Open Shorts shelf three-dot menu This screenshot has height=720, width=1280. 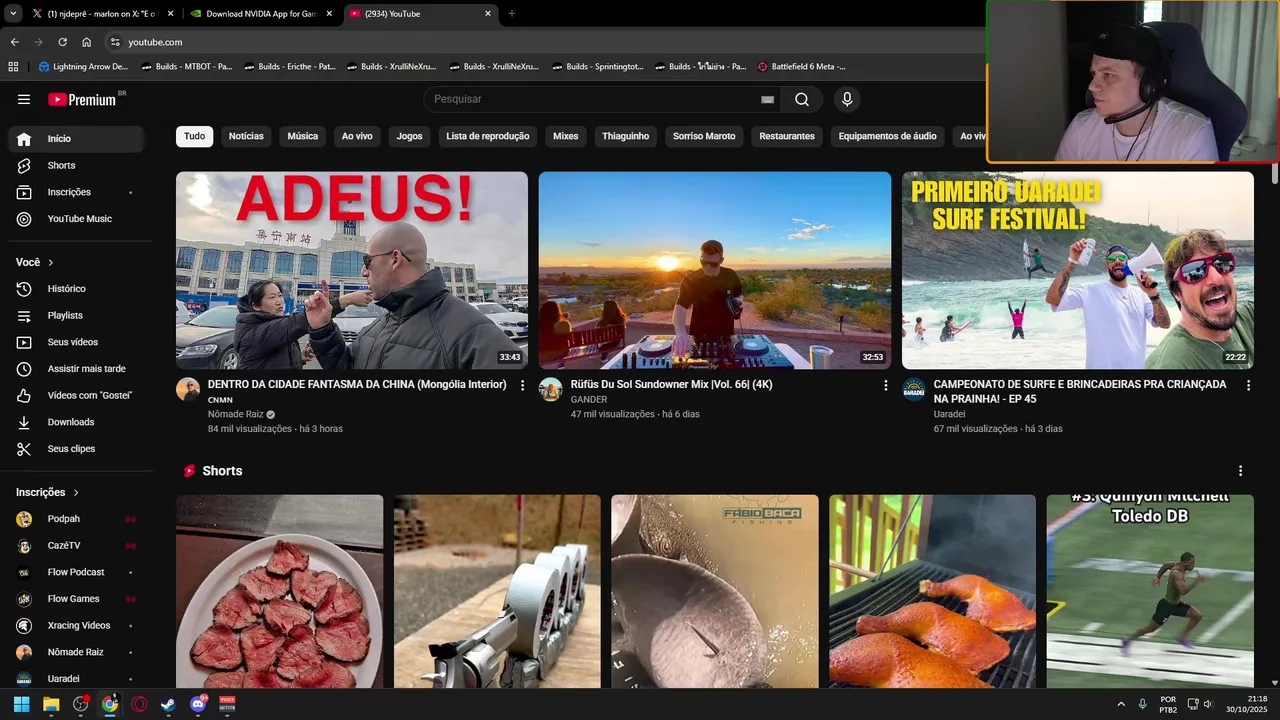(x=1241, y=471)
